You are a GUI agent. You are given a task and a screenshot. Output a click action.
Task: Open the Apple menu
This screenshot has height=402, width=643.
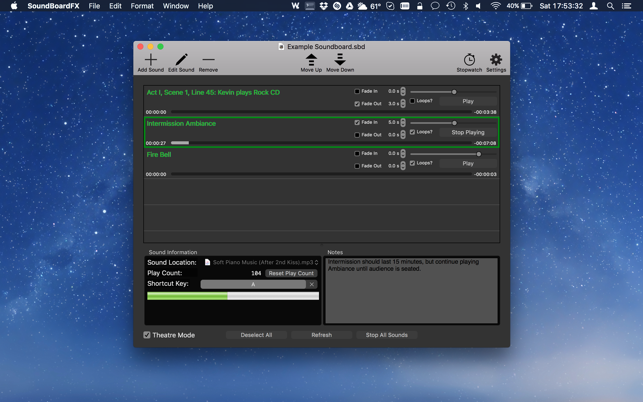[x=14, y=6]
